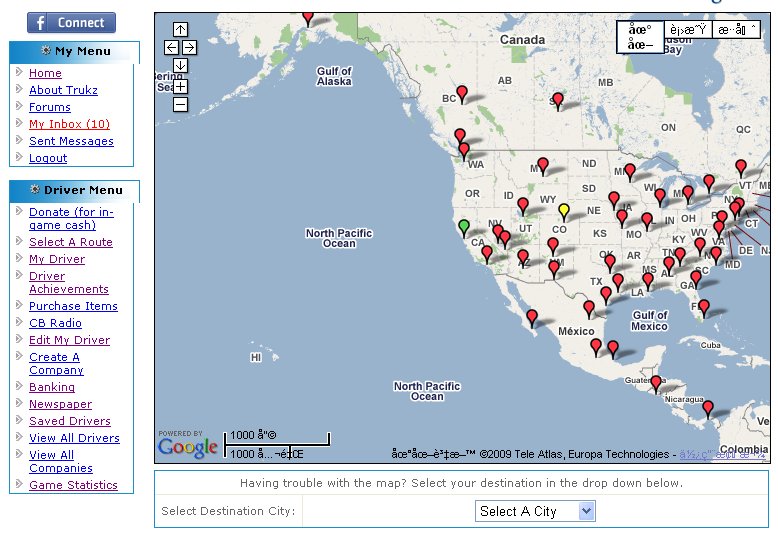The height and width of the screenshot is (542, 778).
Task: Open Sent Messages
Action: click(x=71, y=141)
